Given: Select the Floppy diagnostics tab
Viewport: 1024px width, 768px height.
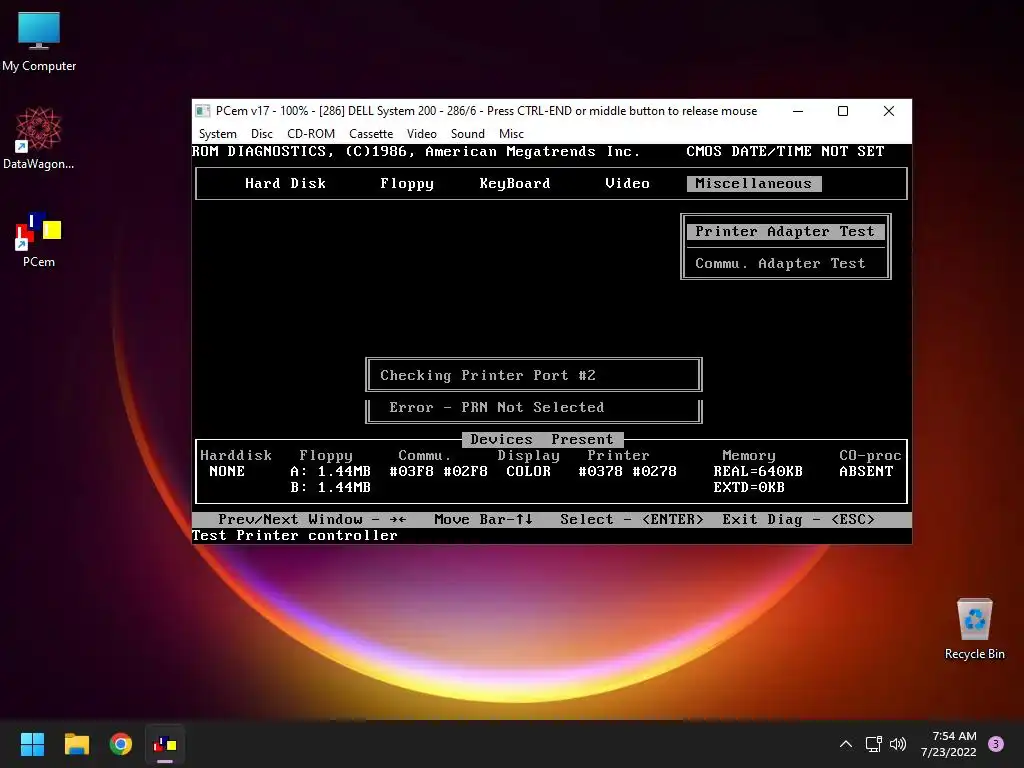Looking at the screenshot, I should pyautogui.click(x=407, y=184).
